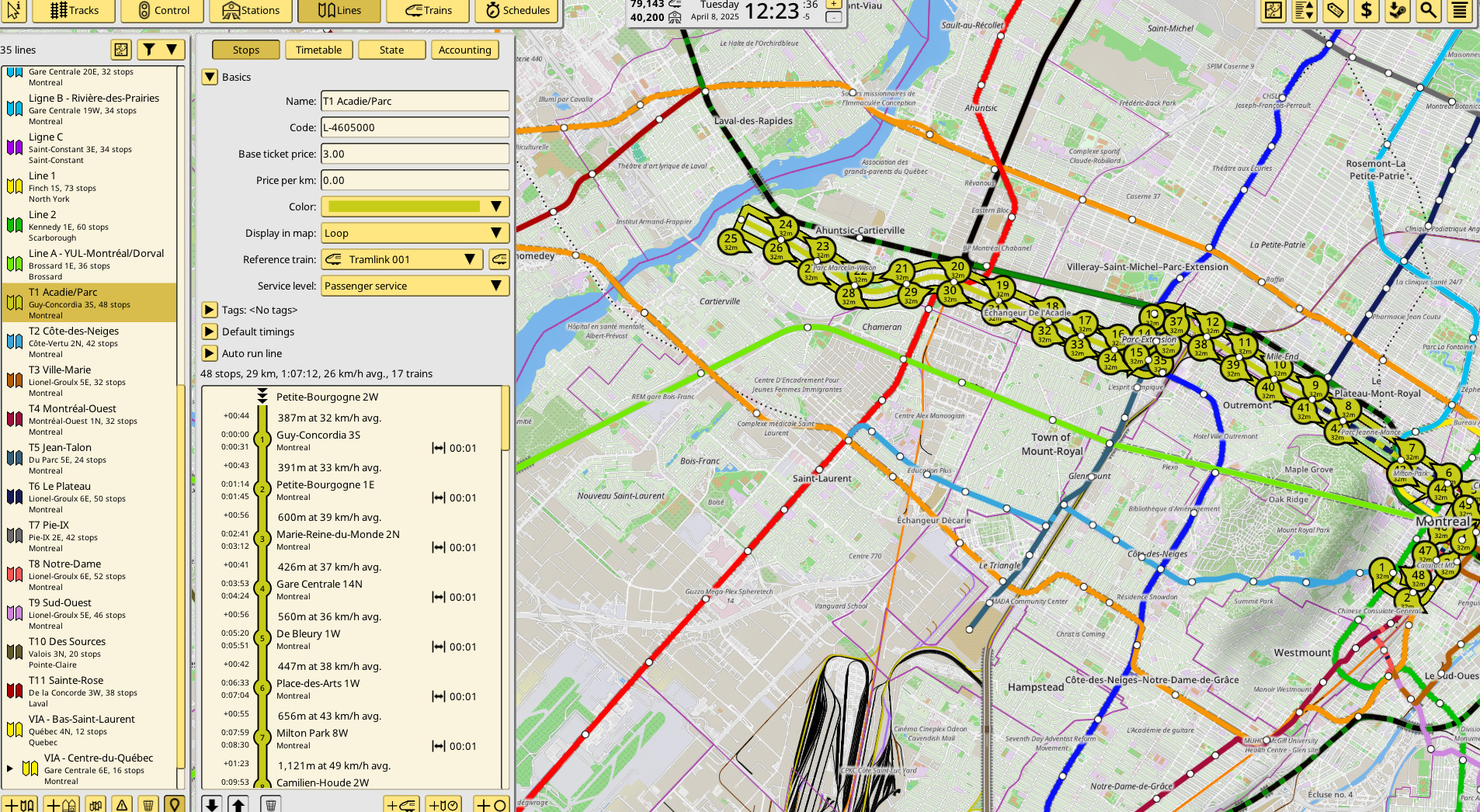Viewport: 1480px width, 812px height.
Task: Toggle stop duration lock for Guy-Concordia 3S
Action: click(439, 448)
